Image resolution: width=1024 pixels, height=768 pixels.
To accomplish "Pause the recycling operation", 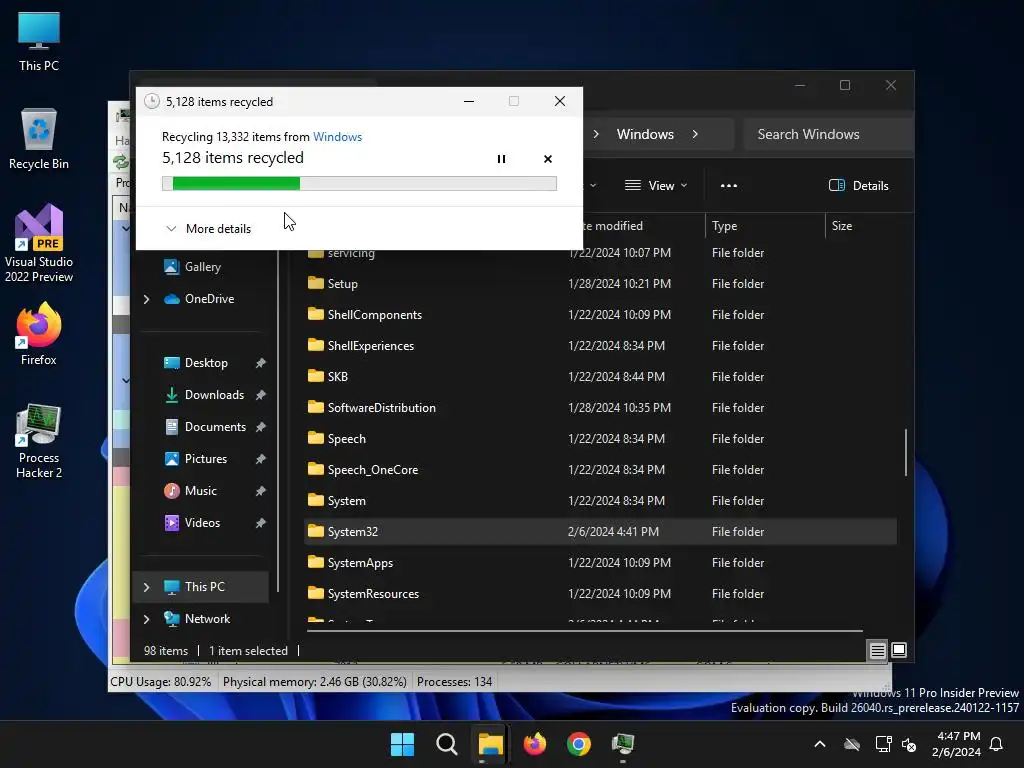I will click(x=501, y=159).
